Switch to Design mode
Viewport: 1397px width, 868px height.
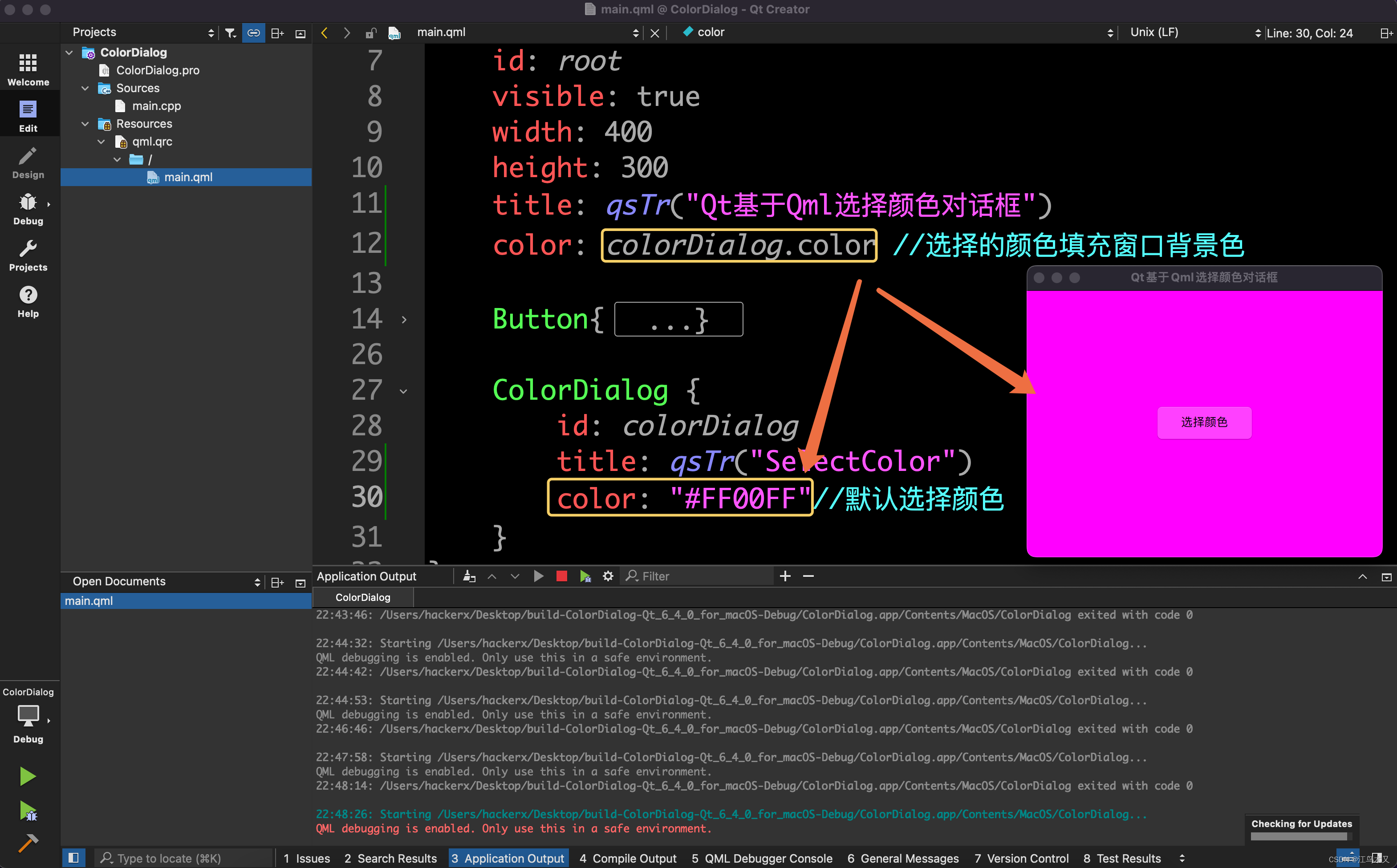click(x=28, y=163)
